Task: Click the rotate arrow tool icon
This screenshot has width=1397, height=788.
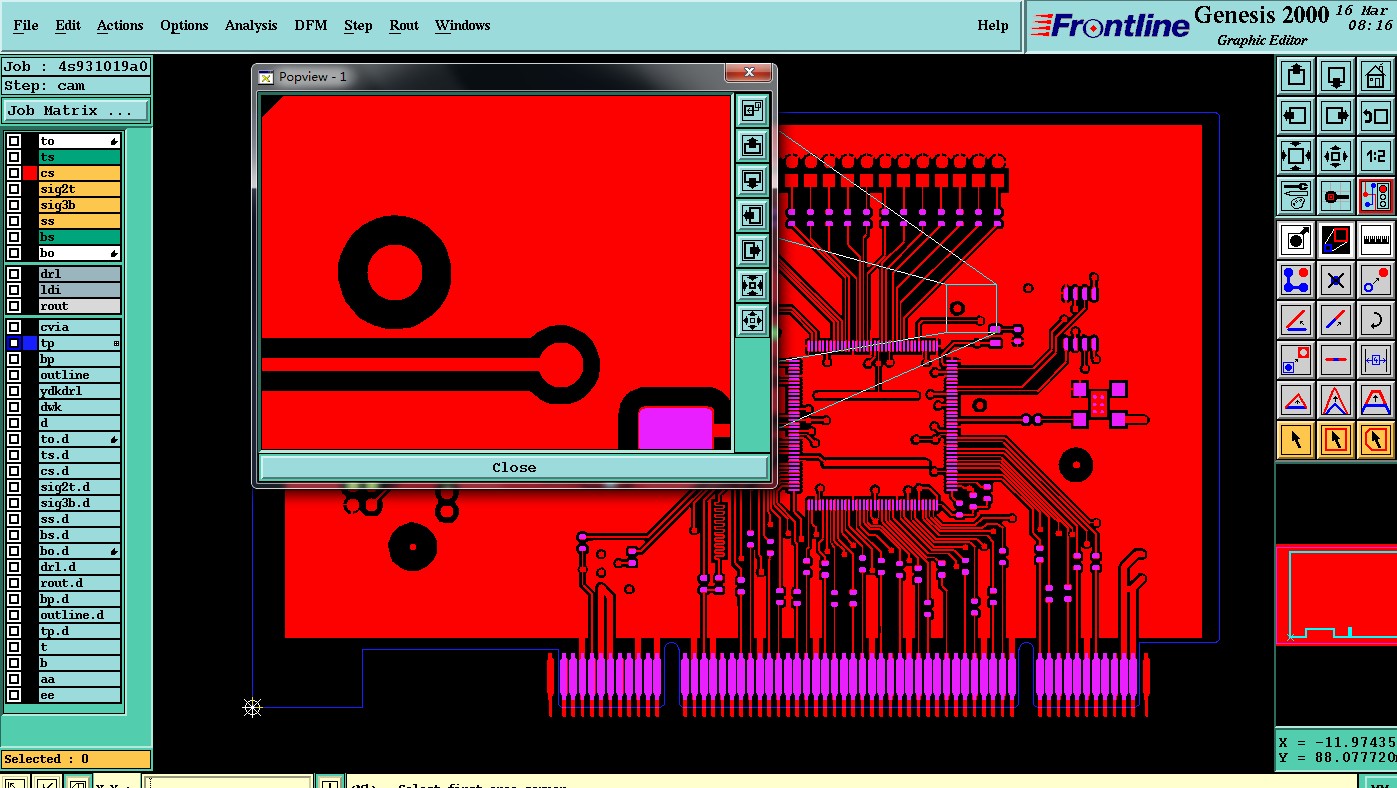Action: coord(1376,320)
